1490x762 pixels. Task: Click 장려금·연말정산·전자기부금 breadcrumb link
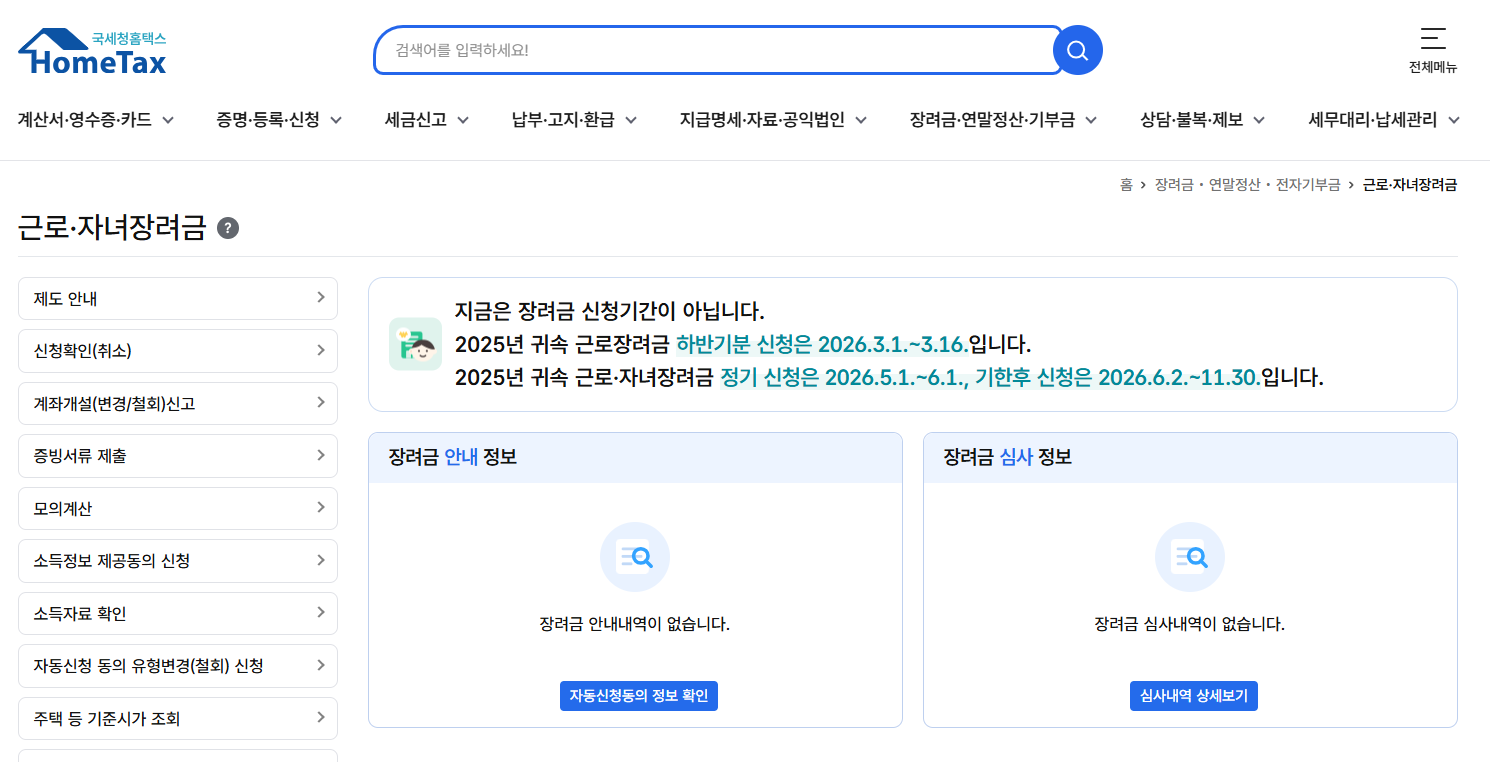pyautogui.click(x=1247, y=185)
